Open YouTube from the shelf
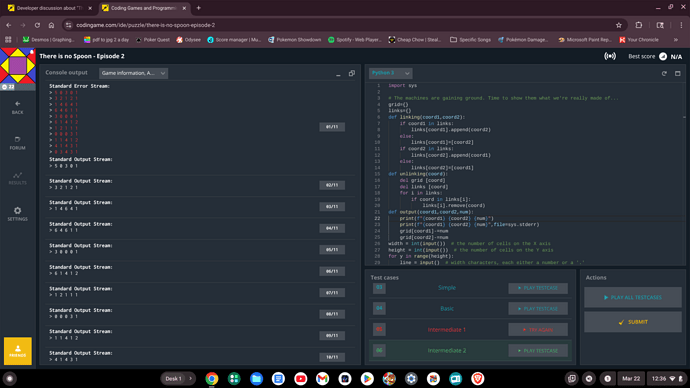This screenshot has width=690, height=388. [x=301, y=378]
